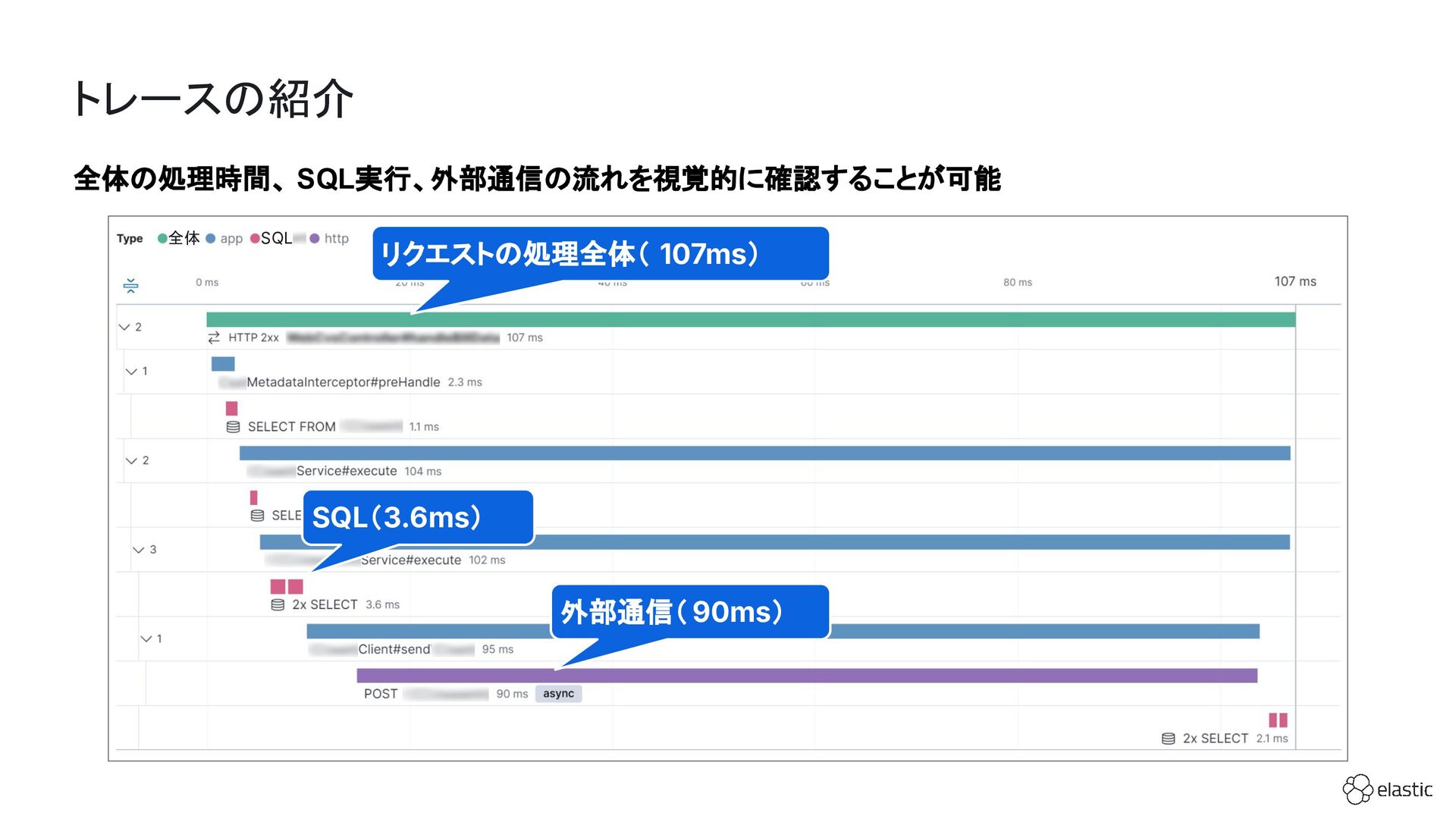Click the async badge
1456x819 pixels.
[558, 694]
